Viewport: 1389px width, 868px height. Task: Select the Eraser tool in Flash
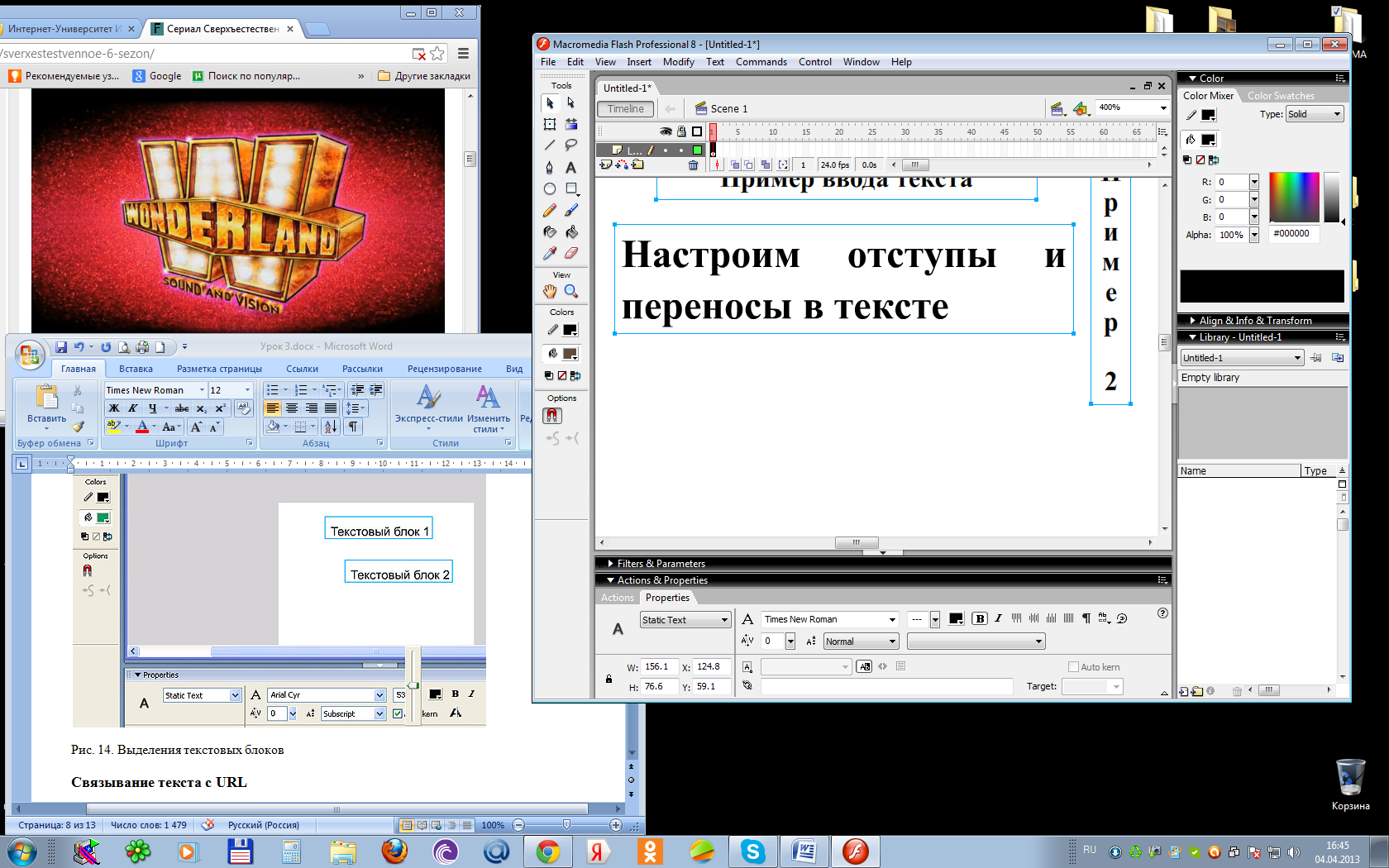[x=571, y=253]
